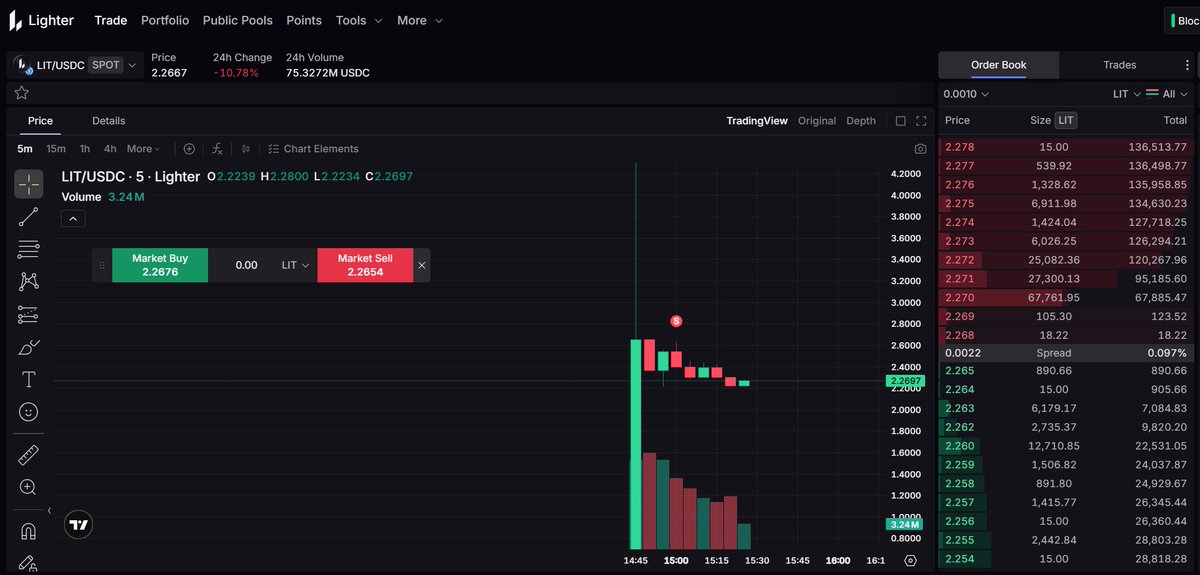The image size is (1200, 575).
Task: Select the 4h timeframe
Action: tap(110, 149)
